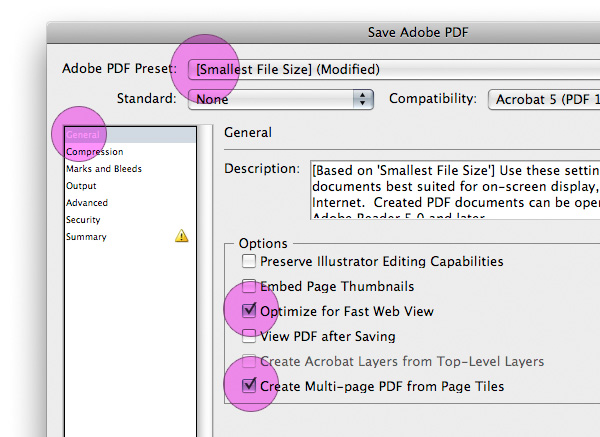This screenshot has width=600, height=437.
Task: Select Summary in the settings list
Action: [x=130, y=237]
